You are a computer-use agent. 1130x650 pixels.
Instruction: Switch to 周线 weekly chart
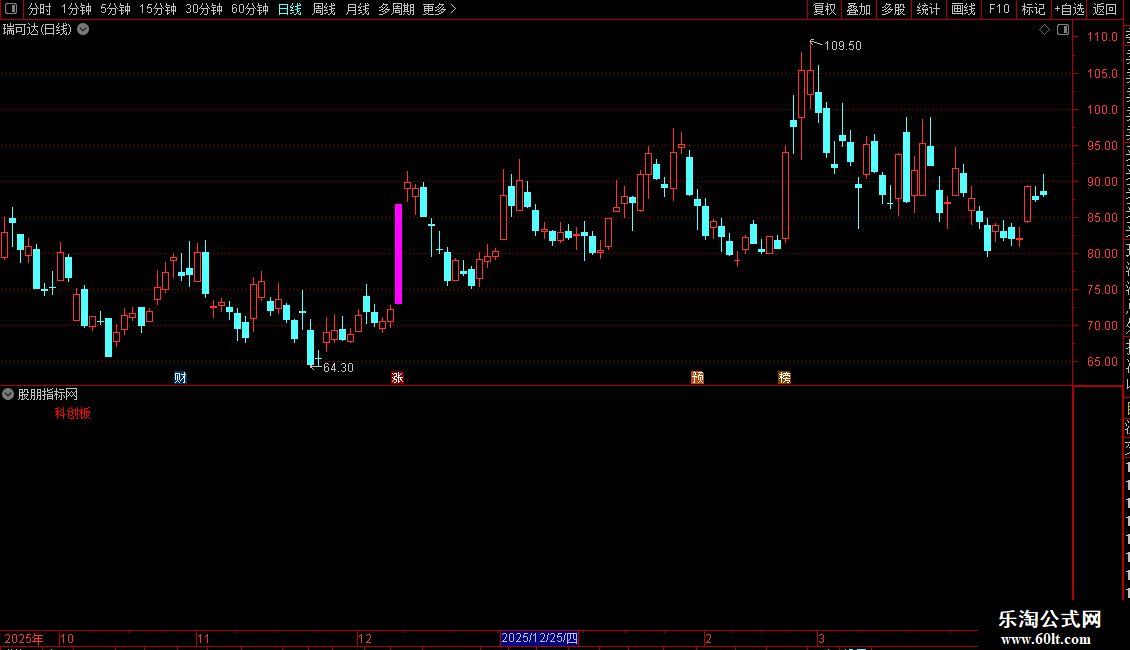point(324,9)
